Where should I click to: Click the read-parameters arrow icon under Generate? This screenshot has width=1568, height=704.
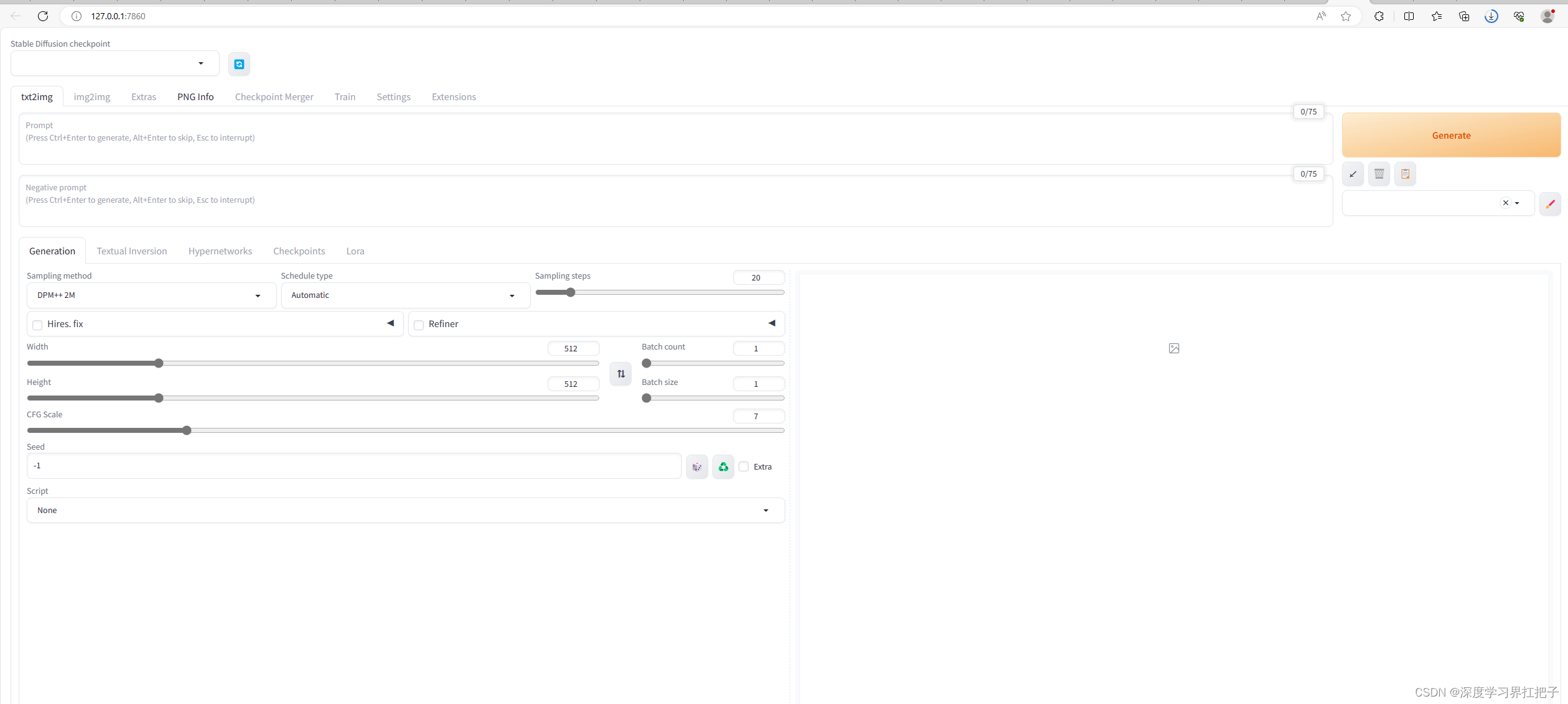pos(1353,174)
